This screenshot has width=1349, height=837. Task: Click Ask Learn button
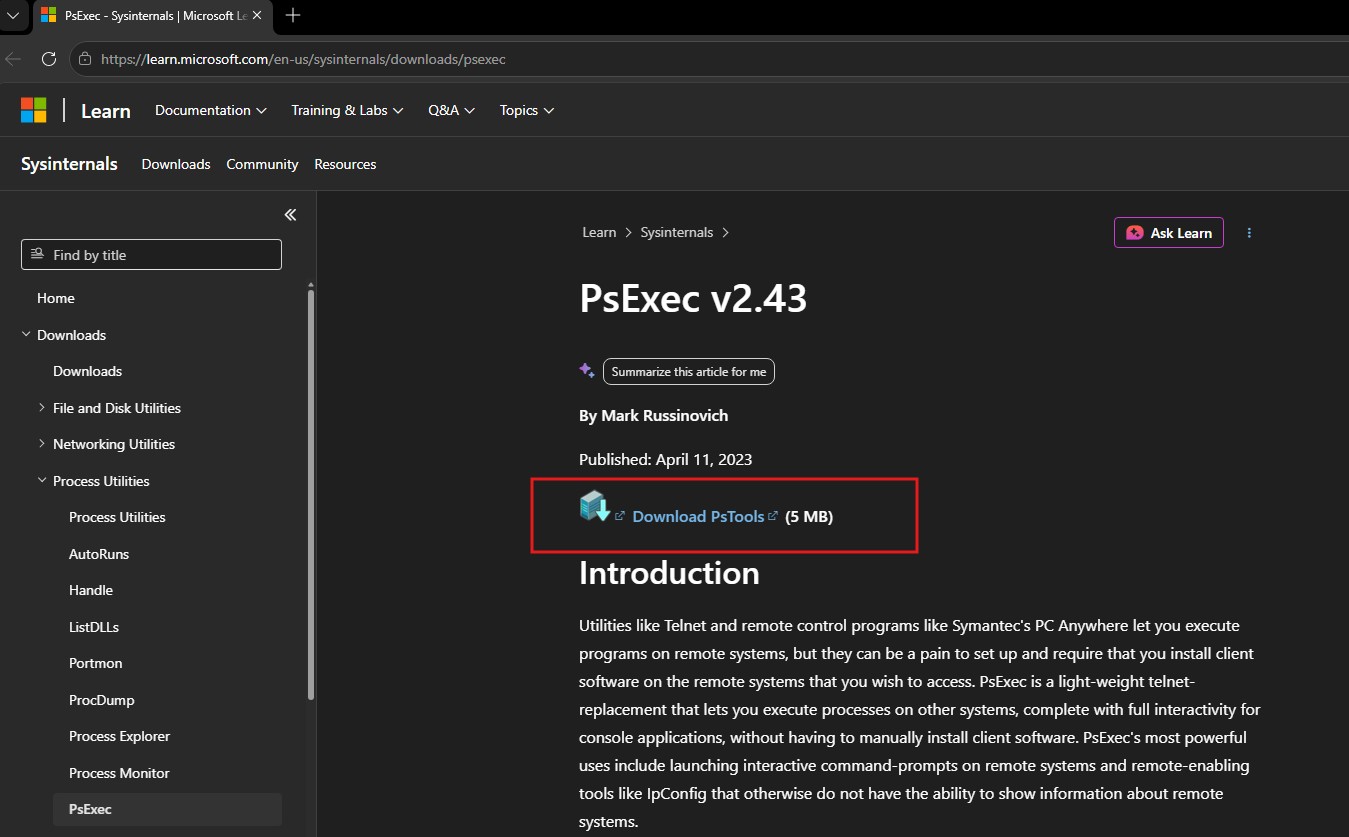click(x=1169, y=233)
